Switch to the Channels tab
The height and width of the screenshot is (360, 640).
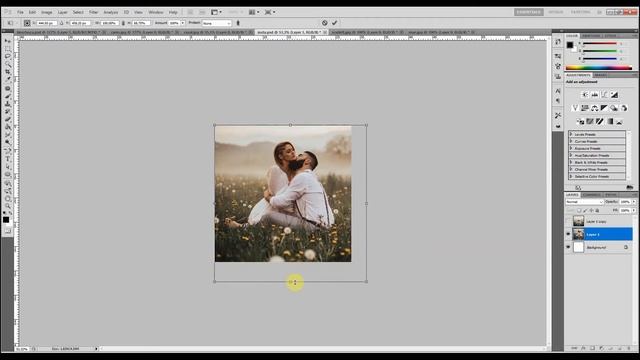(x=591, y=195)
